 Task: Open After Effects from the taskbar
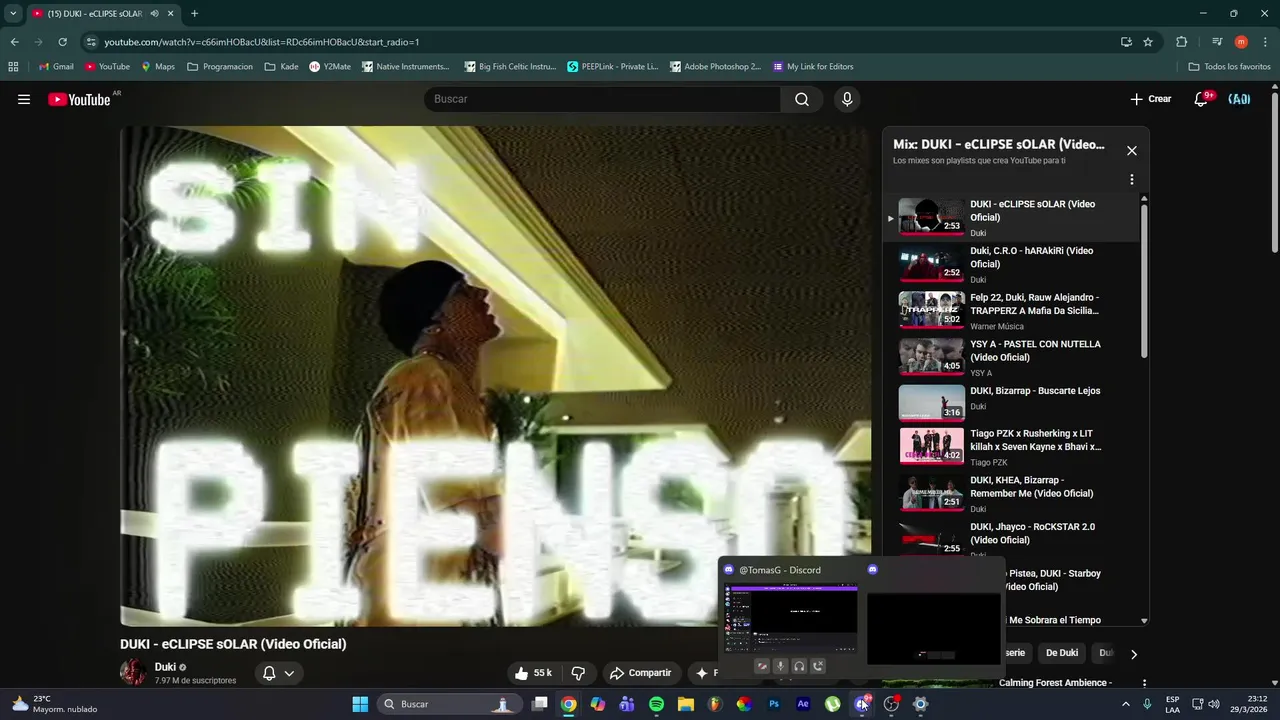pos(803,704)
